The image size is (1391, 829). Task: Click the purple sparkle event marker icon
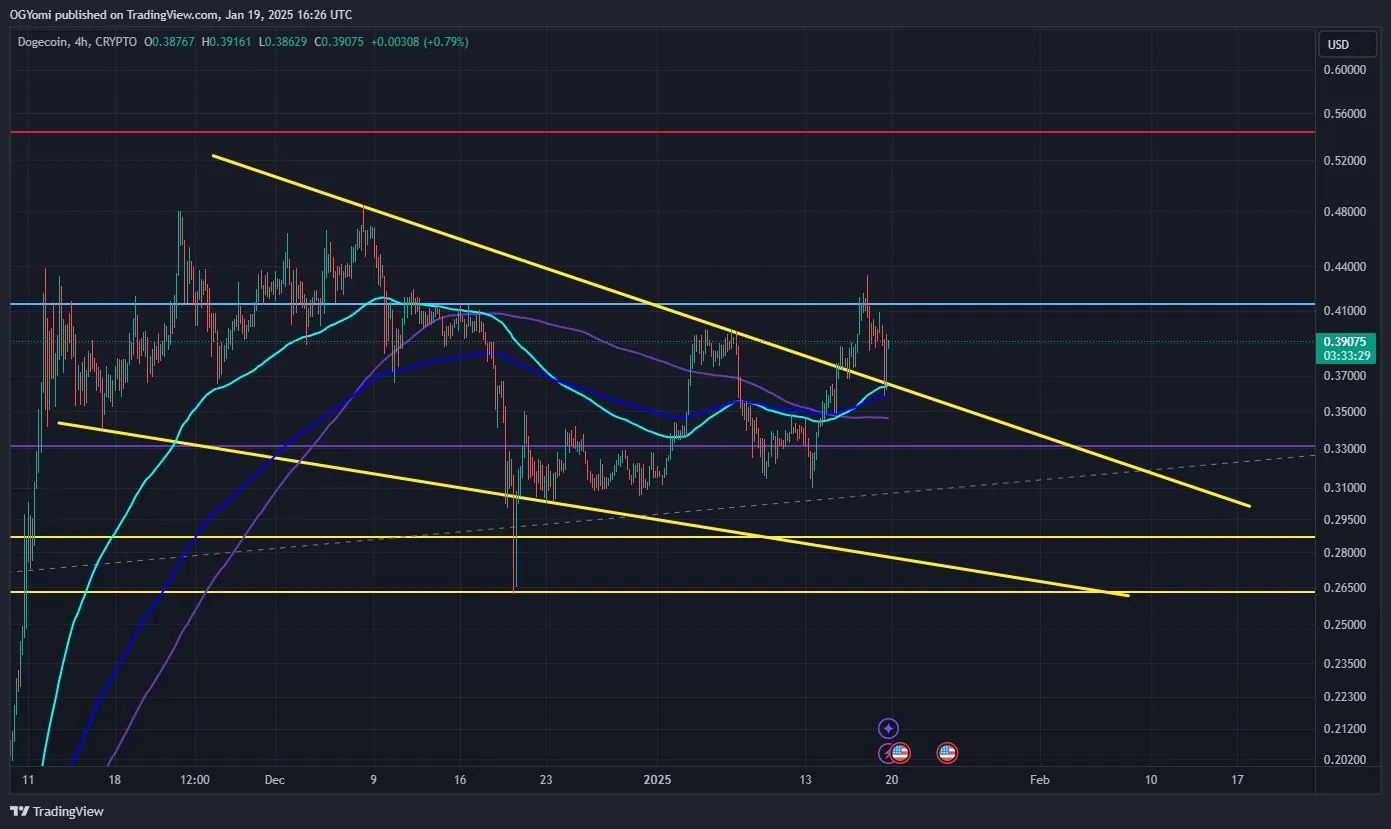point(886,728)
